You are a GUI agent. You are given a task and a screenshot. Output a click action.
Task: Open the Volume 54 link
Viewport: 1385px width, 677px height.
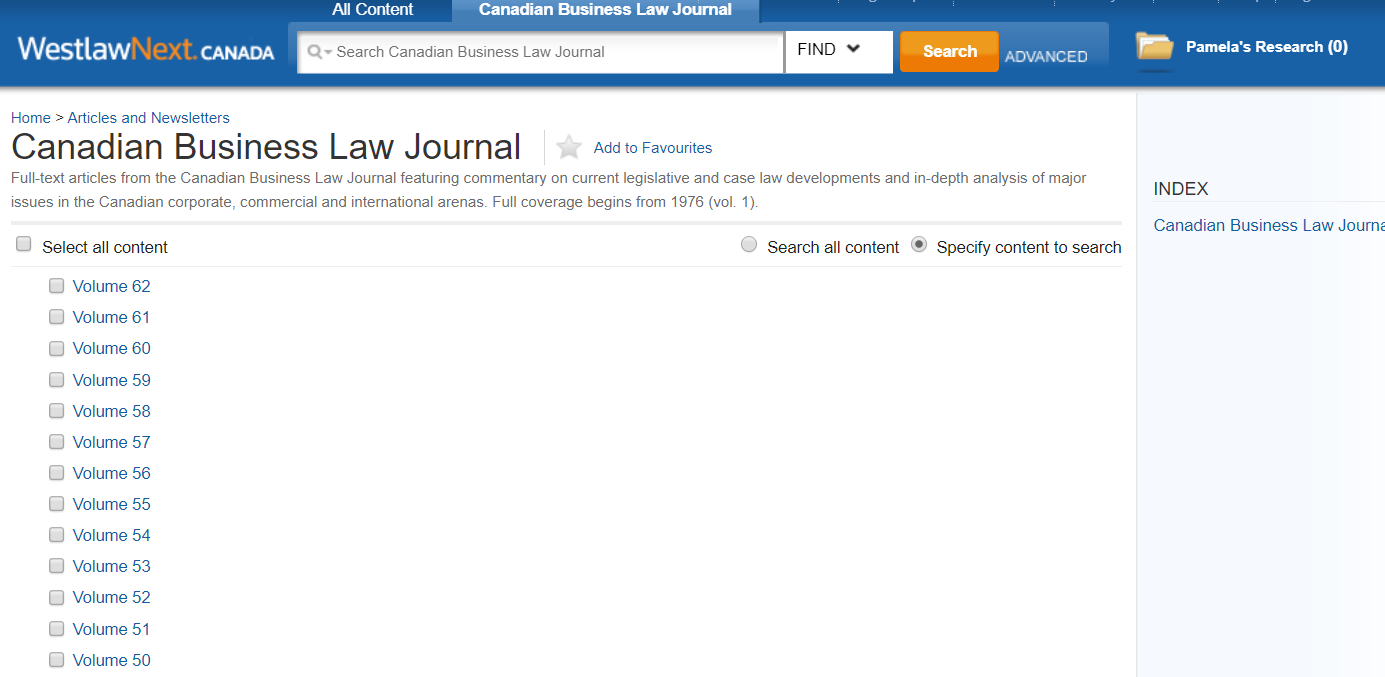[x=112, y=535]
